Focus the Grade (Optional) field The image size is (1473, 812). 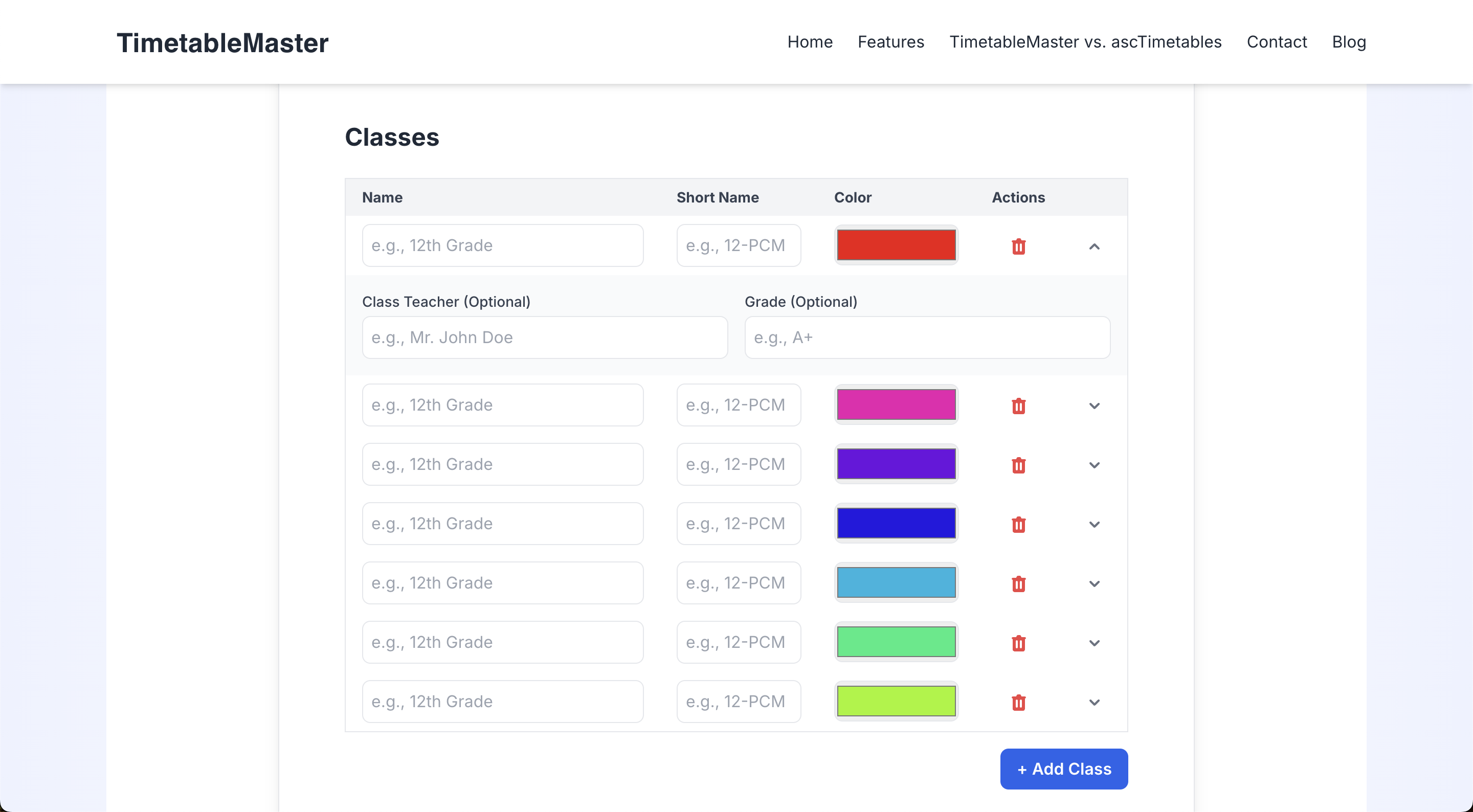(927, 337)
